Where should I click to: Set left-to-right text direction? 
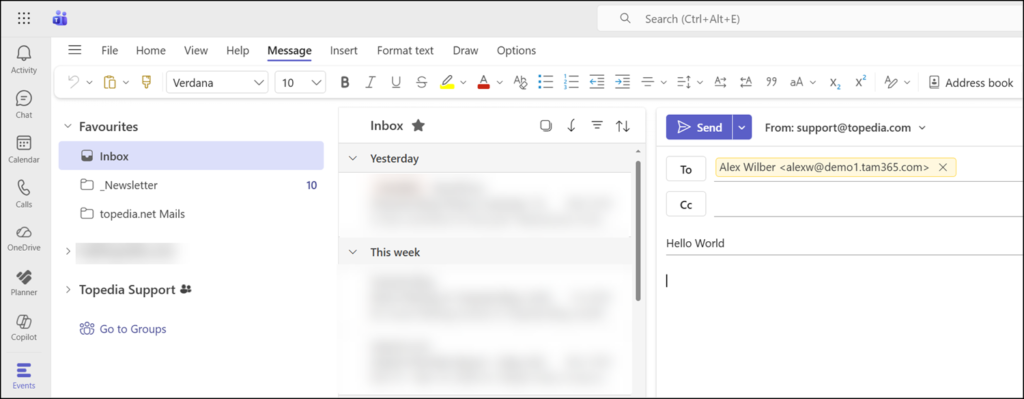(x=720, y=82)
